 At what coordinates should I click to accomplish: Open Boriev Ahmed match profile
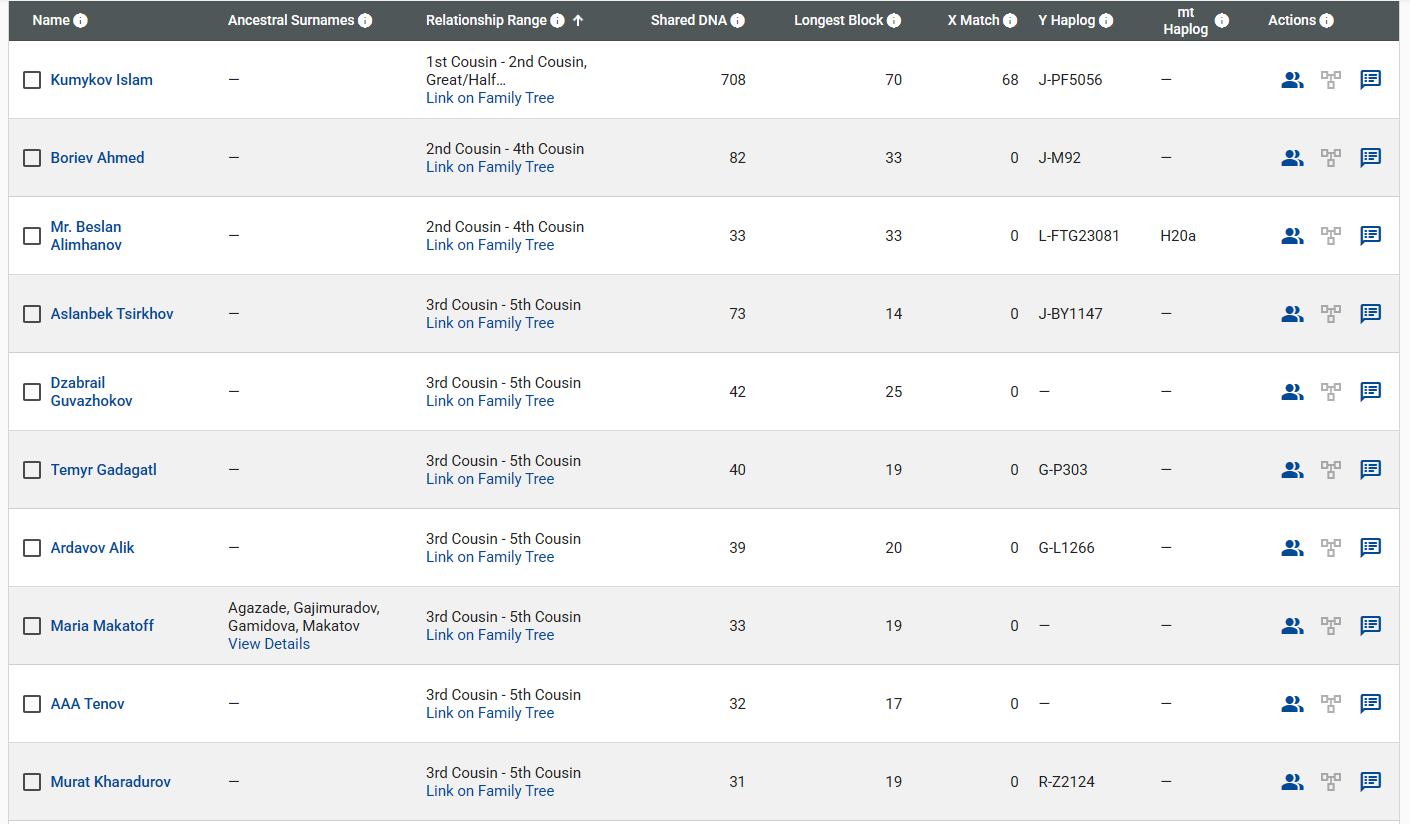point(98,158)
